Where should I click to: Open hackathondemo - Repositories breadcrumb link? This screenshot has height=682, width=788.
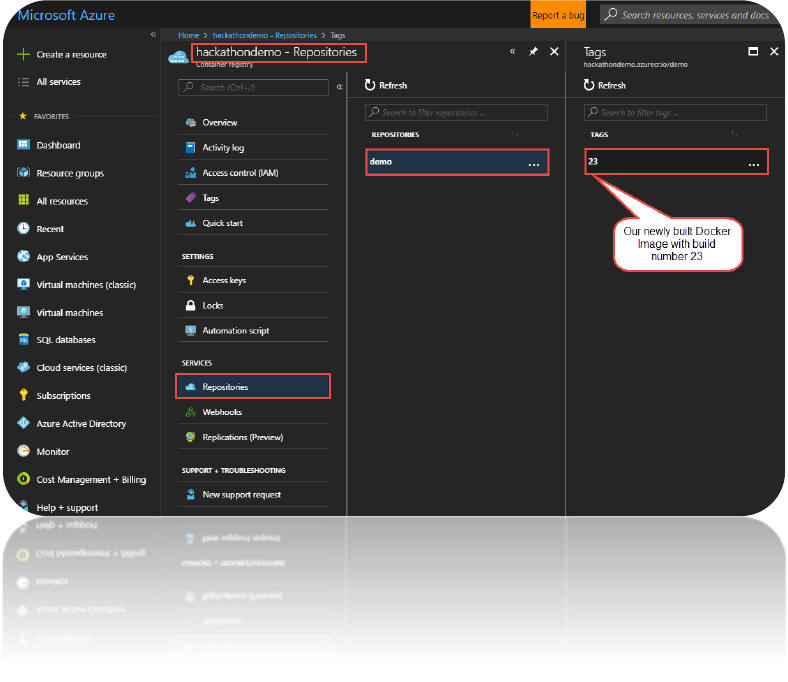[x=265, y=35]
